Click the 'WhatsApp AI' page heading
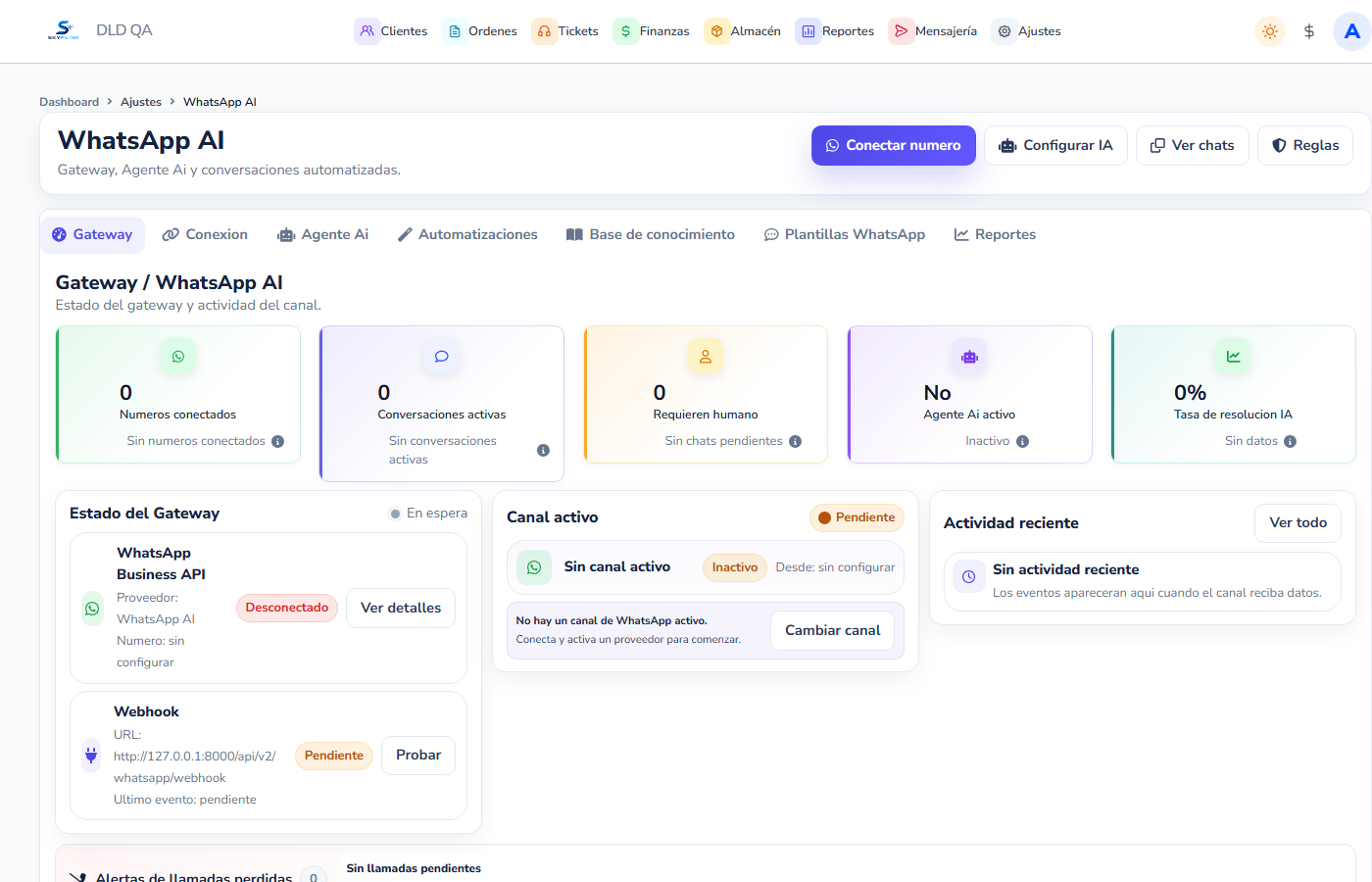This screenshot has width=1372, height=882. tap(141, 141)
